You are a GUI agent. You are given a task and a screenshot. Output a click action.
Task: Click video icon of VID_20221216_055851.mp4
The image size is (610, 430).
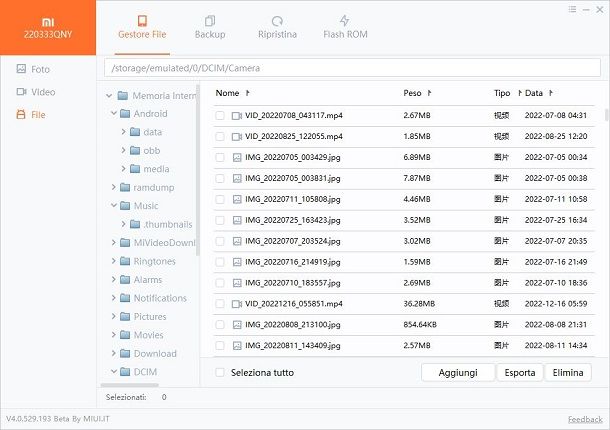click(237, 304)
